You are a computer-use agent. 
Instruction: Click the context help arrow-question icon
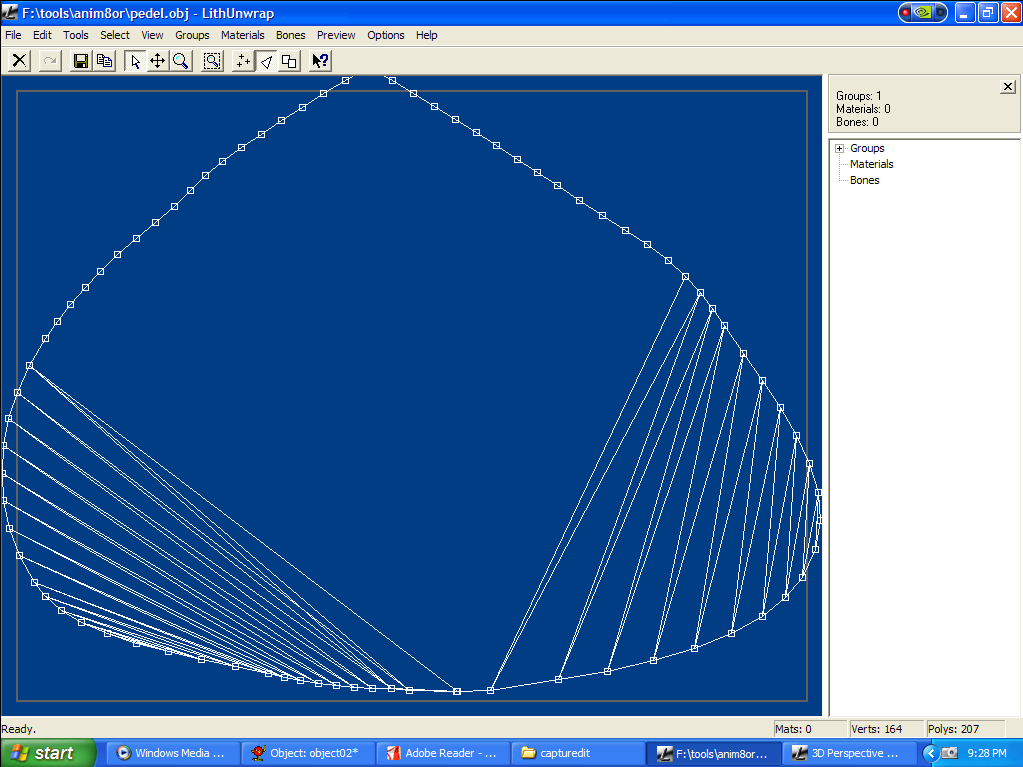click(320, 61)
